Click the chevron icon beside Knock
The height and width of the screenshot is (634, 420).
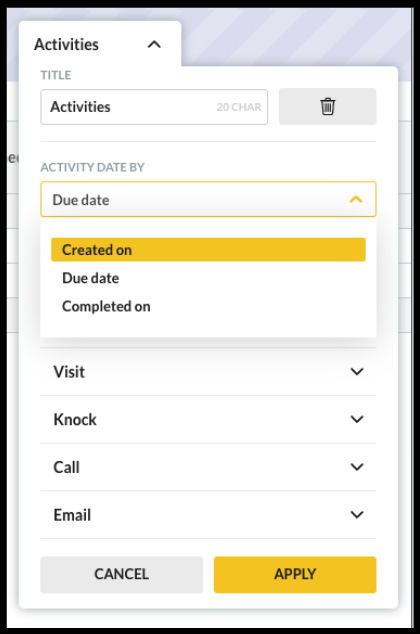click(x=357, y=419)
